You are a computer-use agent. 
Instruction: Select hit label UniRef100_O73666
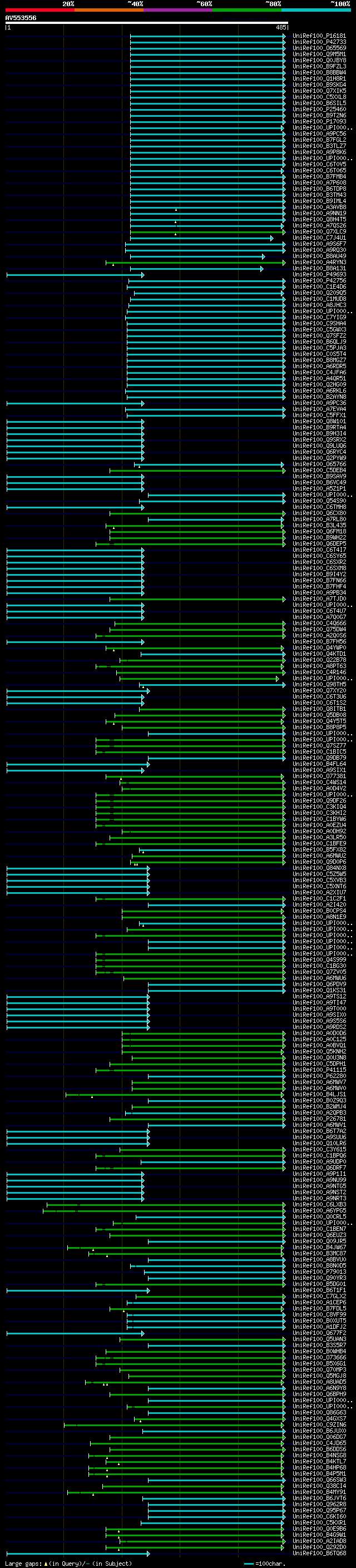(x=319, y=1357)
